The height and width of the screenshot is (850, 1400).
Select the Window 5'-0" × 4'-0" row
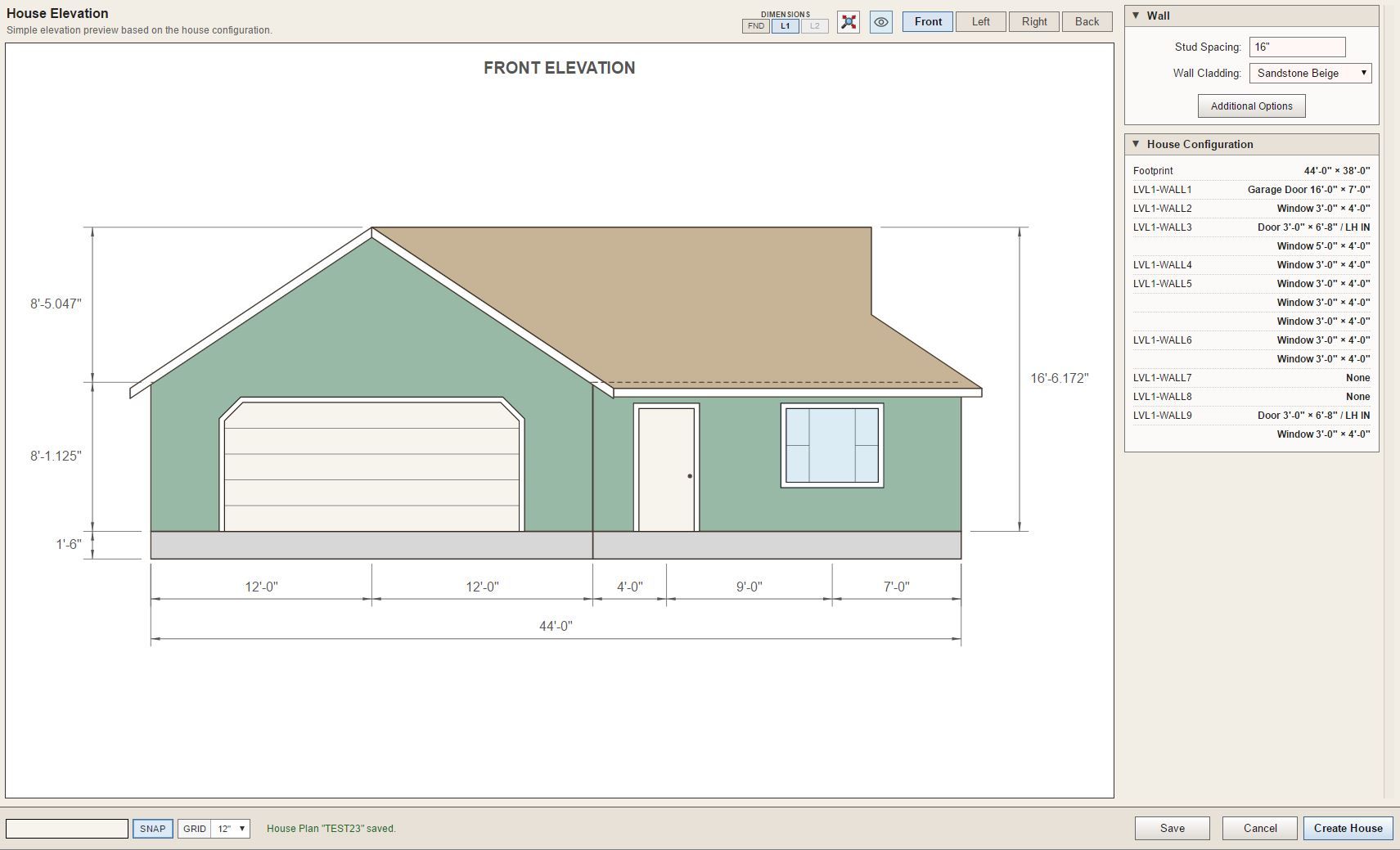(x=1251, y=246)
